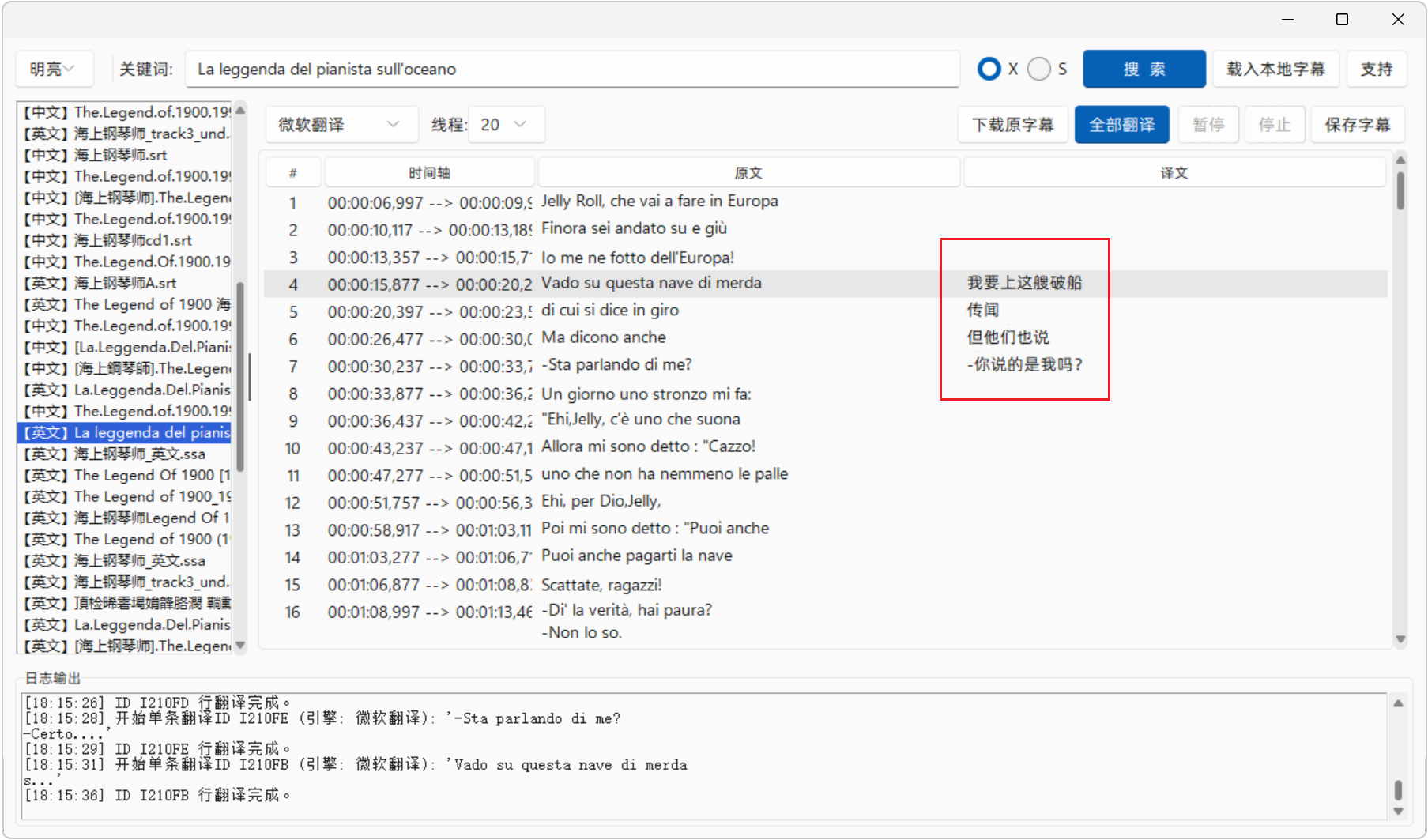
Task: Select subtitle row 'Io me ne fotto dell'Europa!'
Action: [x=825, y=257]
